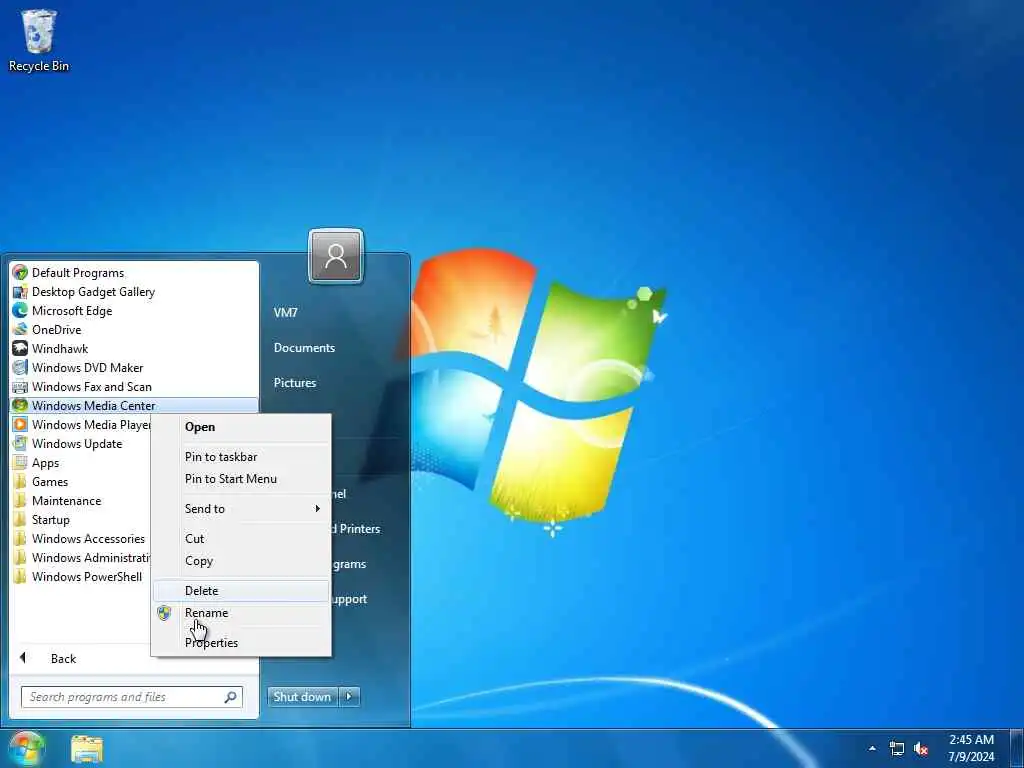Click the search magnifier icon

click(x=231, y=697)
